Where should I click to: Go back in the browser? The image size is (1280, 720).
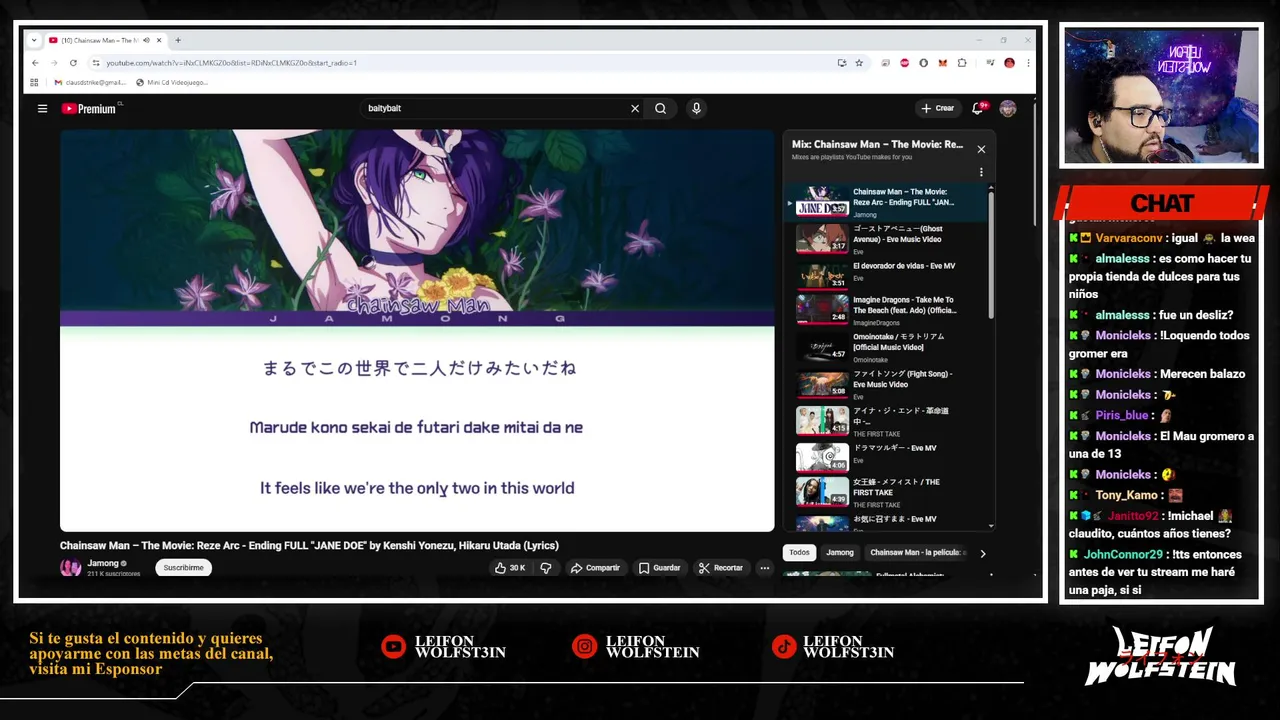(x=36, y=63)
